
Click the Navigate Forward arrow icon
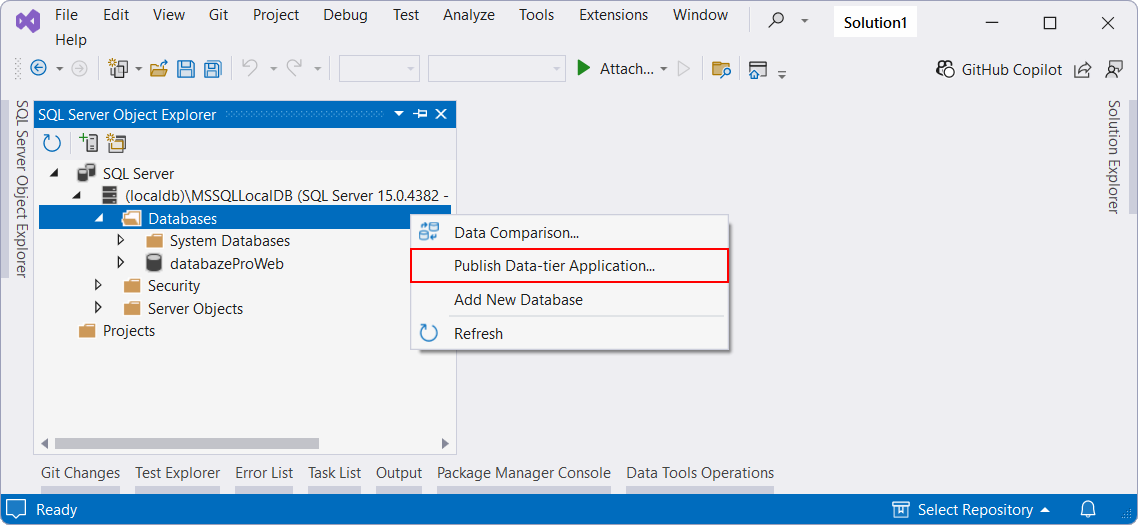79,68
